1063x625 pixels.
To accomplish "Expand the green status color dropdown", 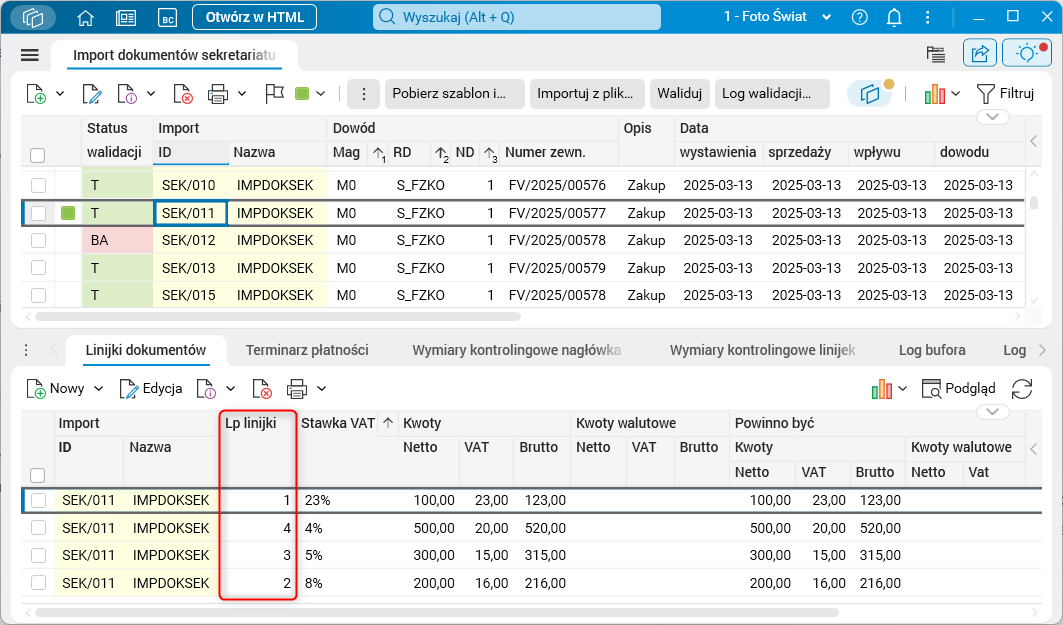I will [321, 94].
